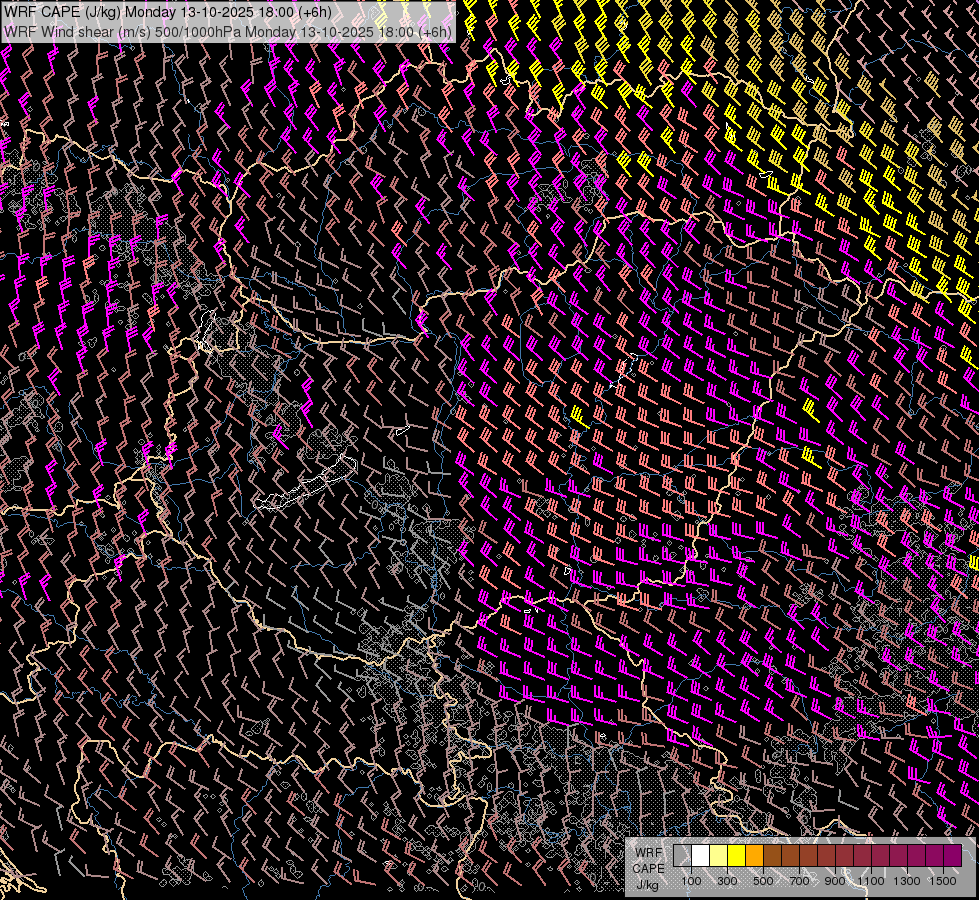The image size is (979, 900).
Task: Click the "(+6h)" forecast offset in CAPE title
Action: coord(313,12)
